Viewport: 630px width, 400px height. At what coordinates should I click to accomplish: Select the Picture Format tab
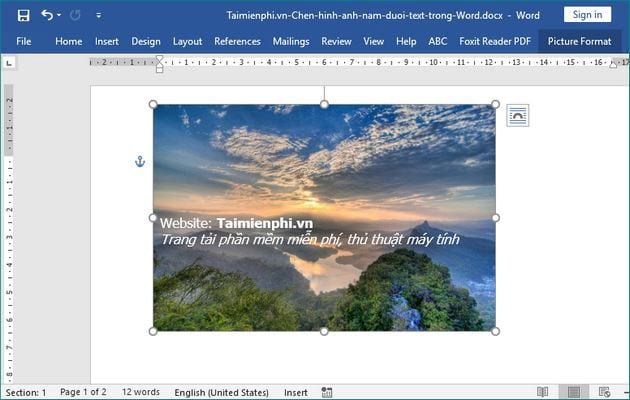click(x=579, y=41)
